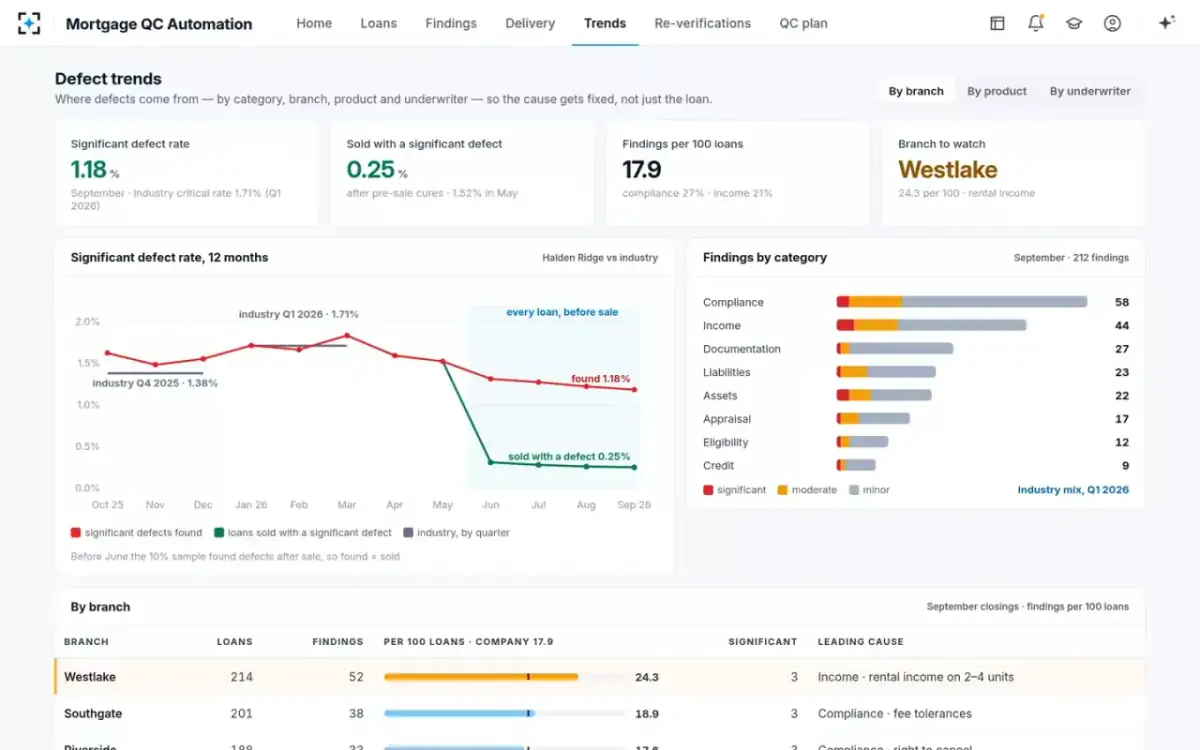Open the Westlake branch to watch card
Viewport: 1200px width, 750px height.
[x=1013, y=173]
